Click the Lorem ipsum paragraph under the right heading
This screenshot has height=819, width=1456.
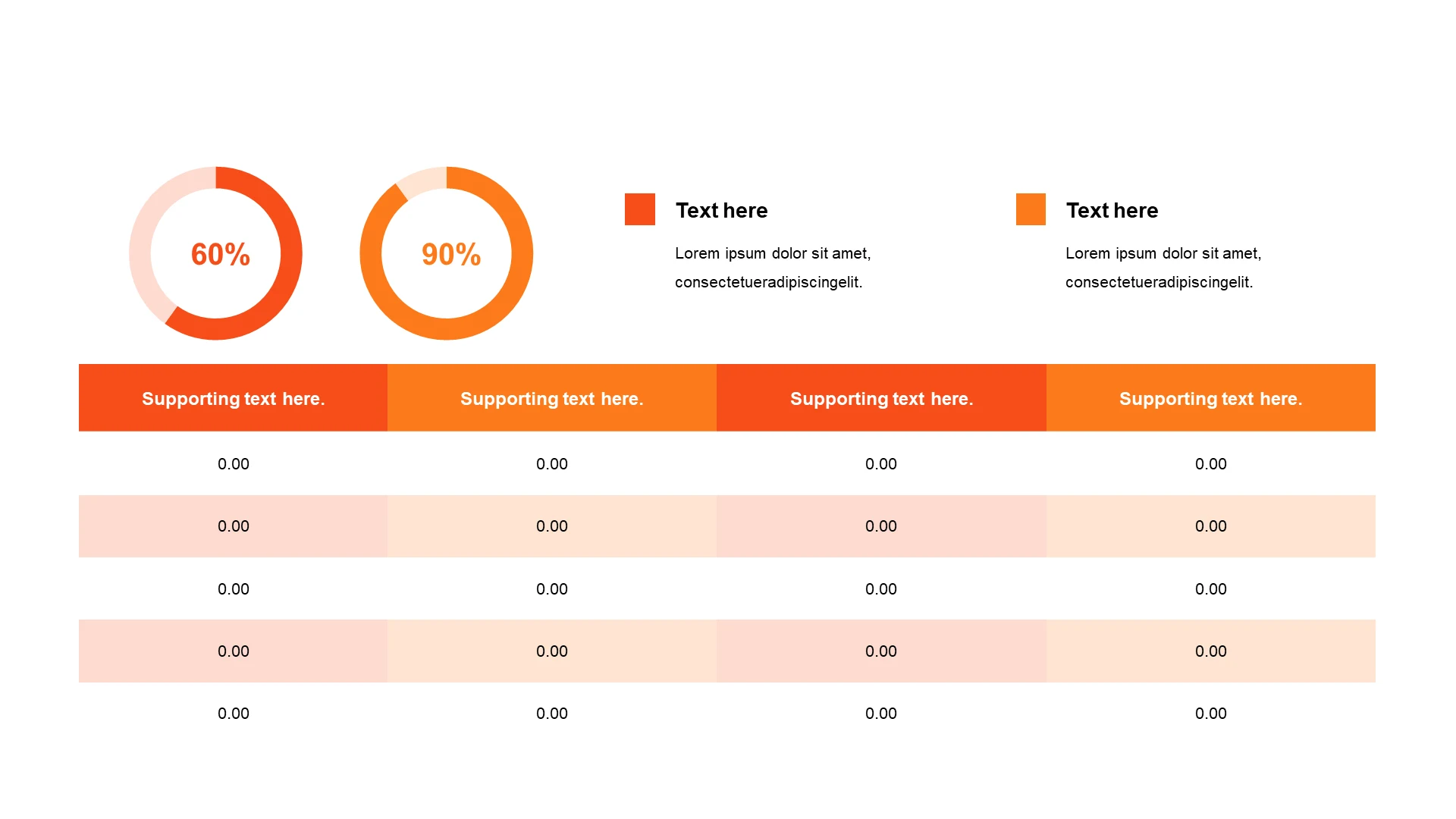(1163, 268)
